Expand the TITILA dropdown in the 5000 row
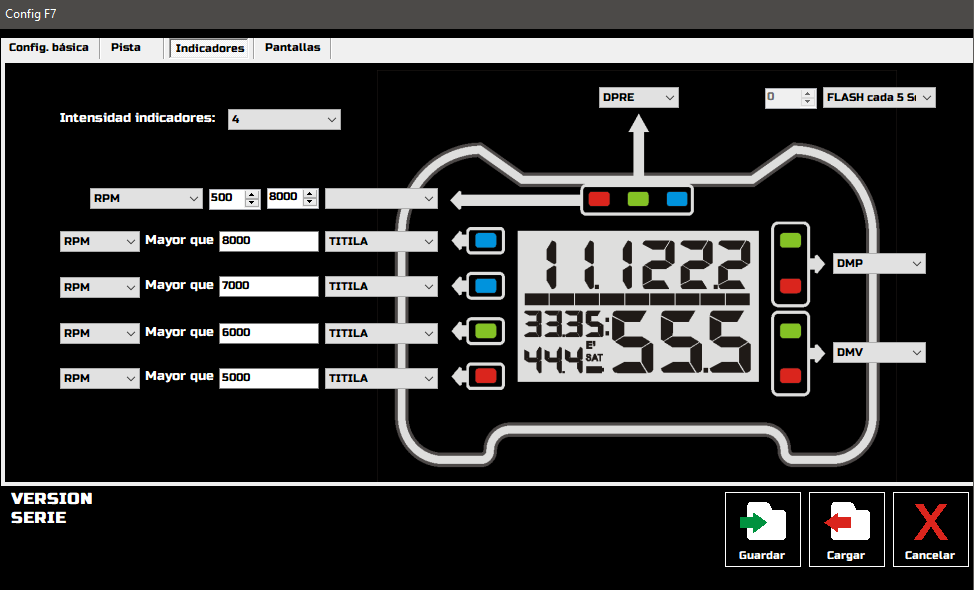This screenshot has width=974, height=590. tap(381, 378)
